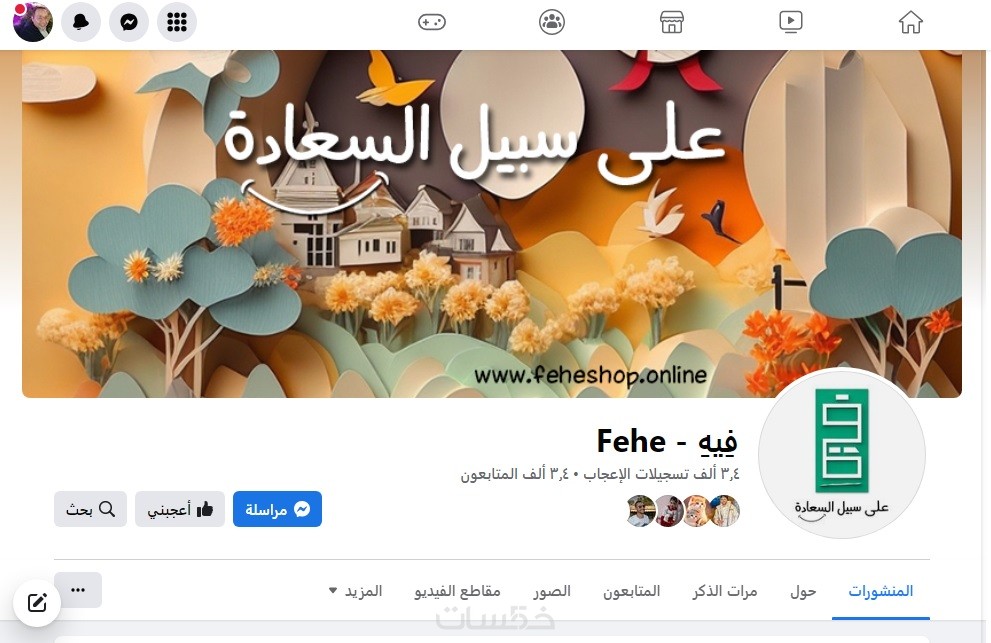Open the account profile avatar
The image size is (991, 643).
pos(33,22)
